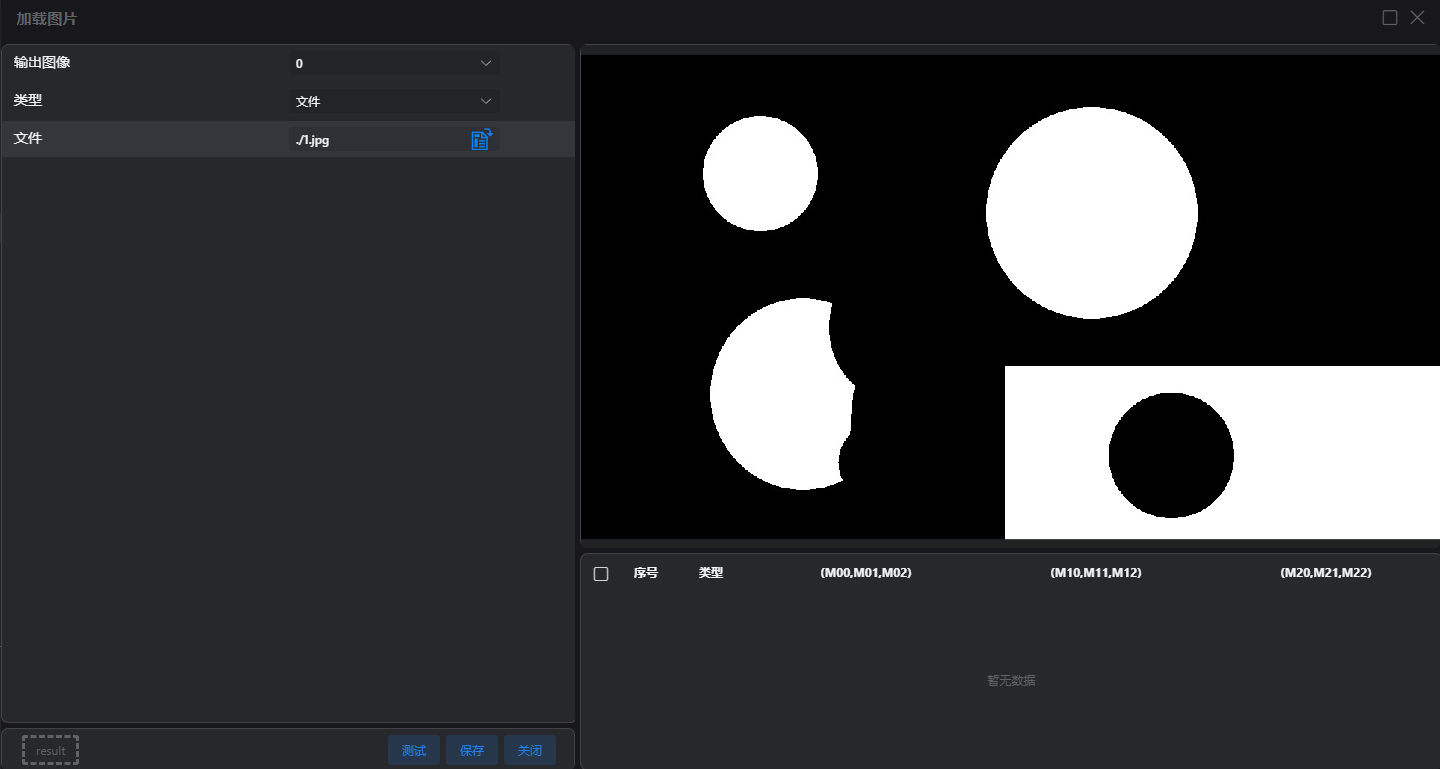Viewport: 1440px width, 769px height.
Task: Tick the select-all checkbox in table header
Action: [x=601, y=574]
